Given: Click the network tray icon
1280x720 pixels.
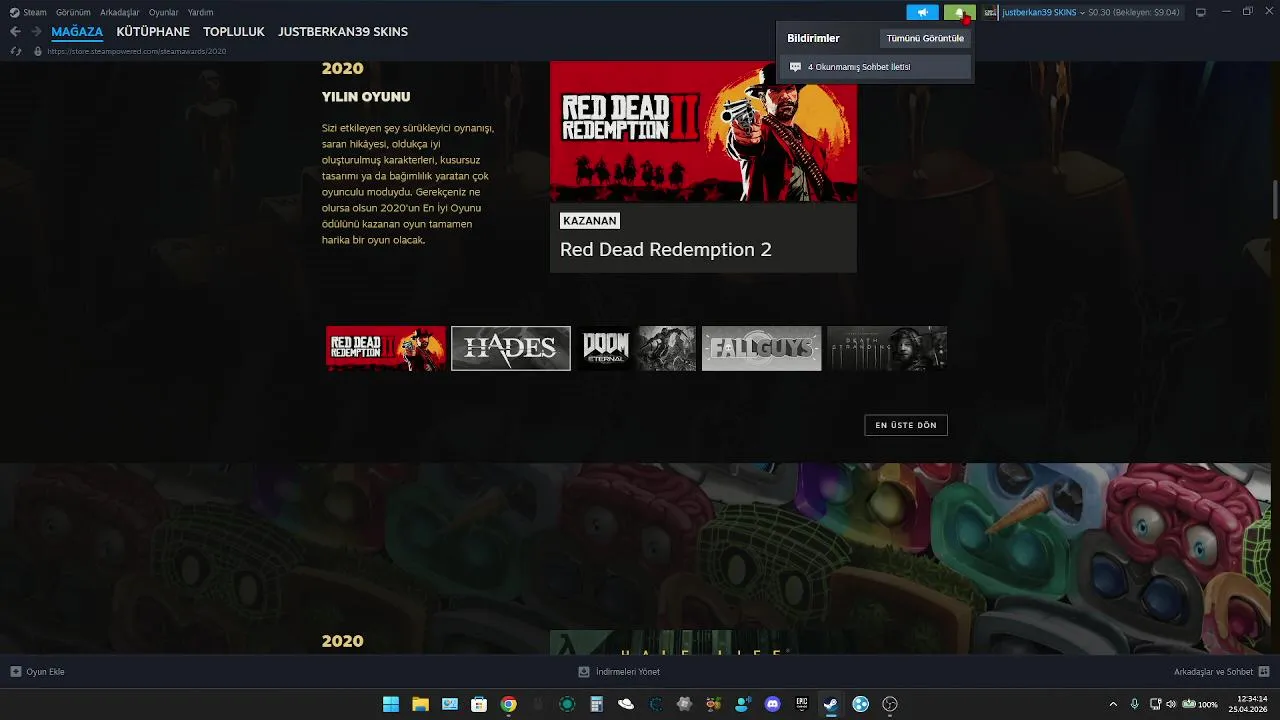Looking at the screenshot, I should [x=1155, y=704].
